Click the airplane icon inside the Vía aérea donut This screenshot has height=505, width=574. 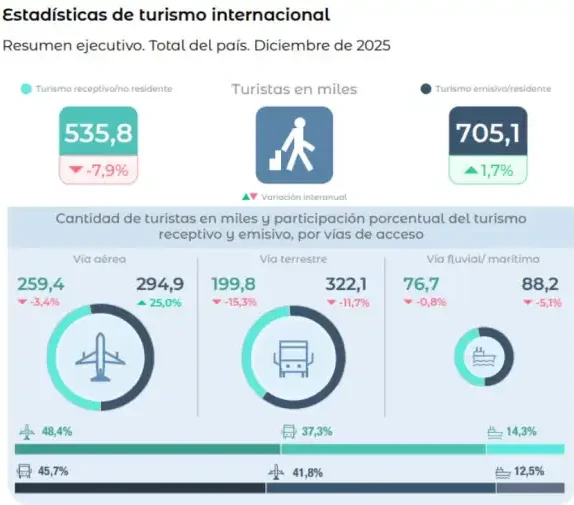(100, 357)
